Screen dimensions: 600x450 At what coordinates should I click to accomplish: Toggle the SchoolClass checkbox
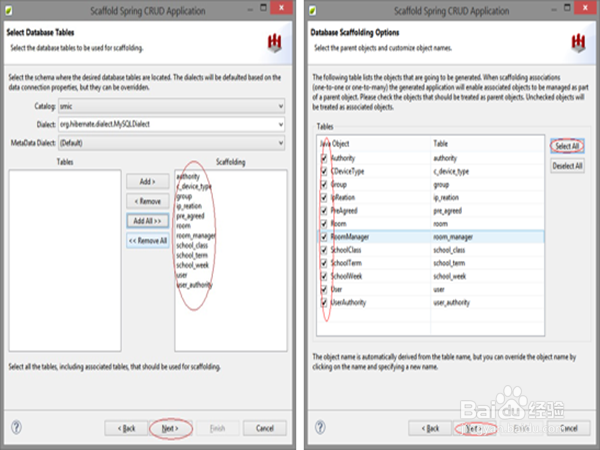324,250
